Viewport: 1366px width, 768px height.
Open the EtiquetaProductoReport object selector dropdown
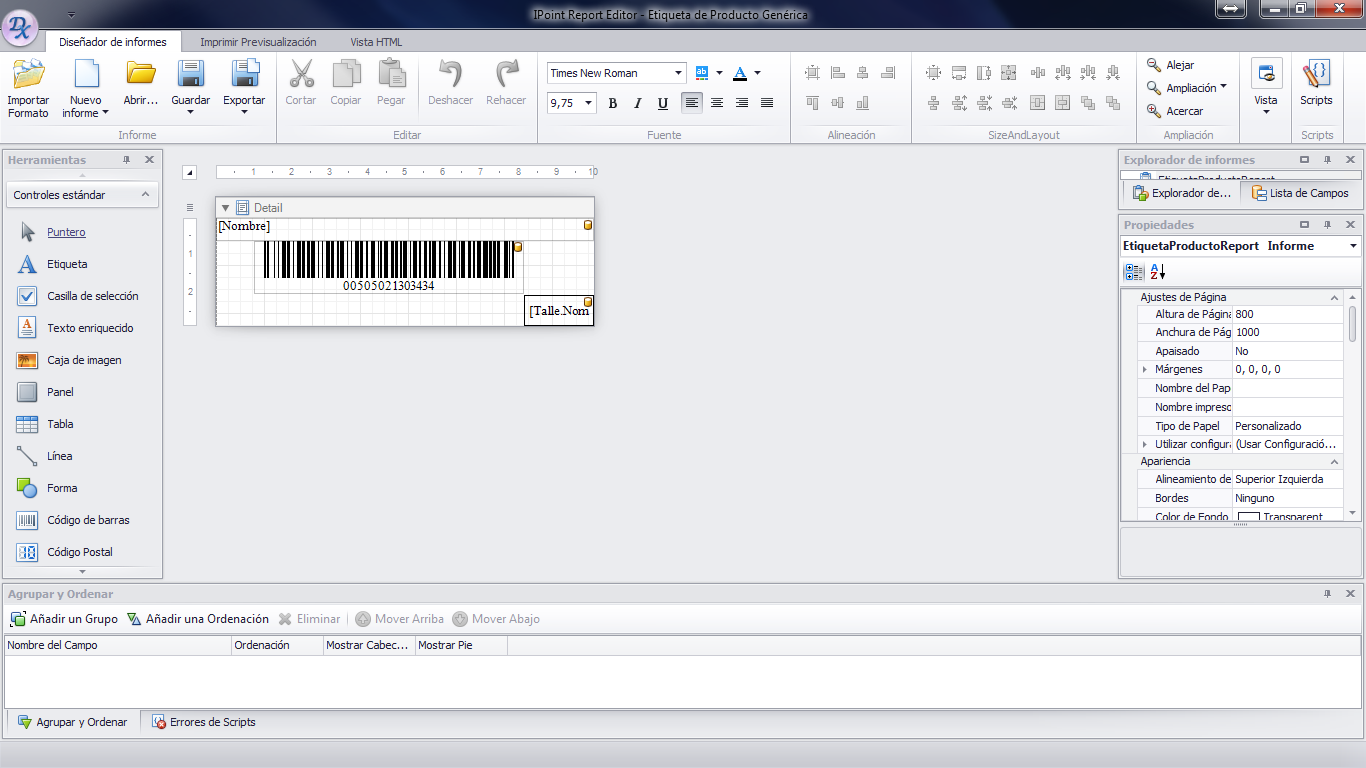coord(1354,246)
